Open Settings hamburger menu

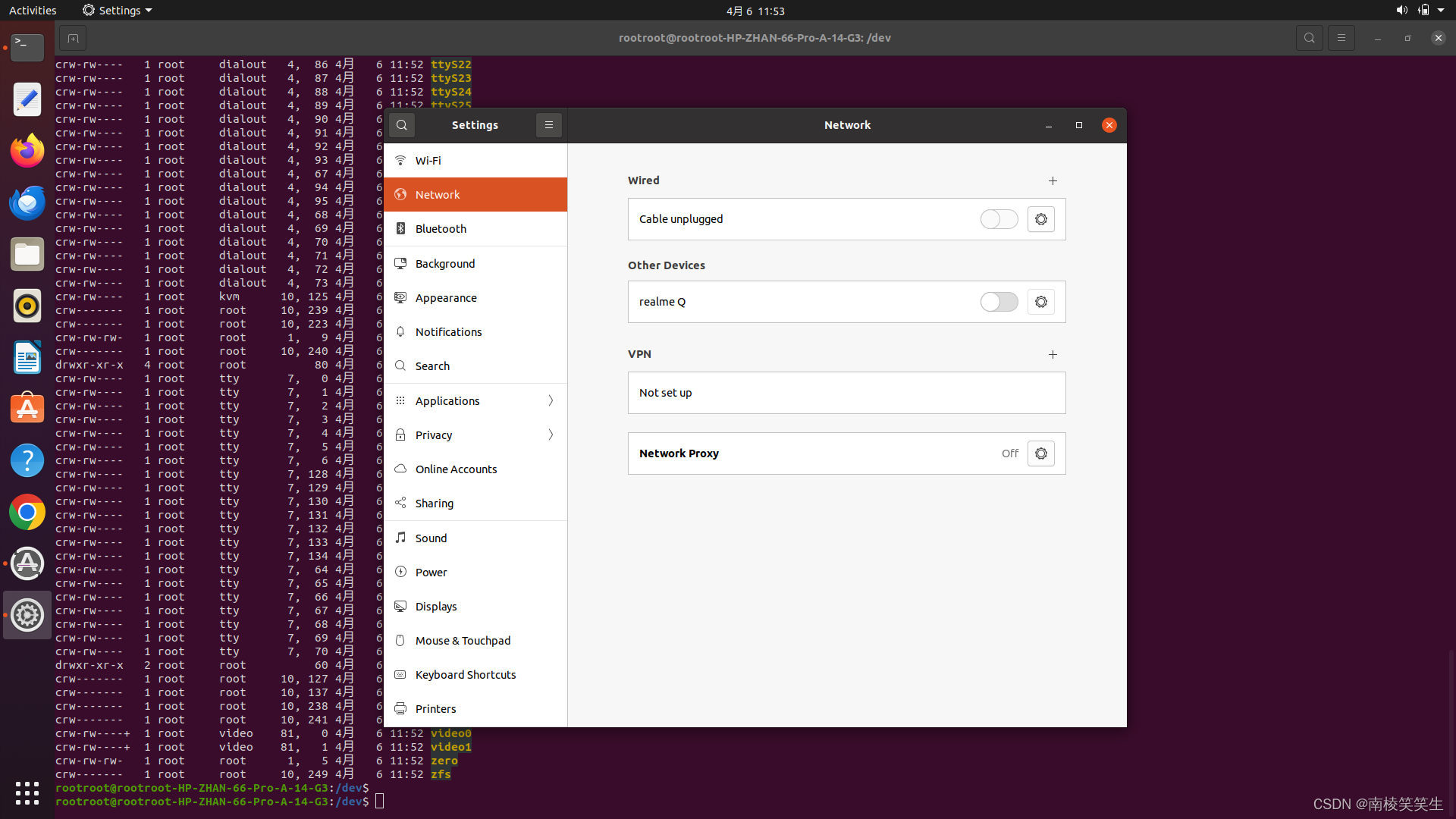pos(548,125)
